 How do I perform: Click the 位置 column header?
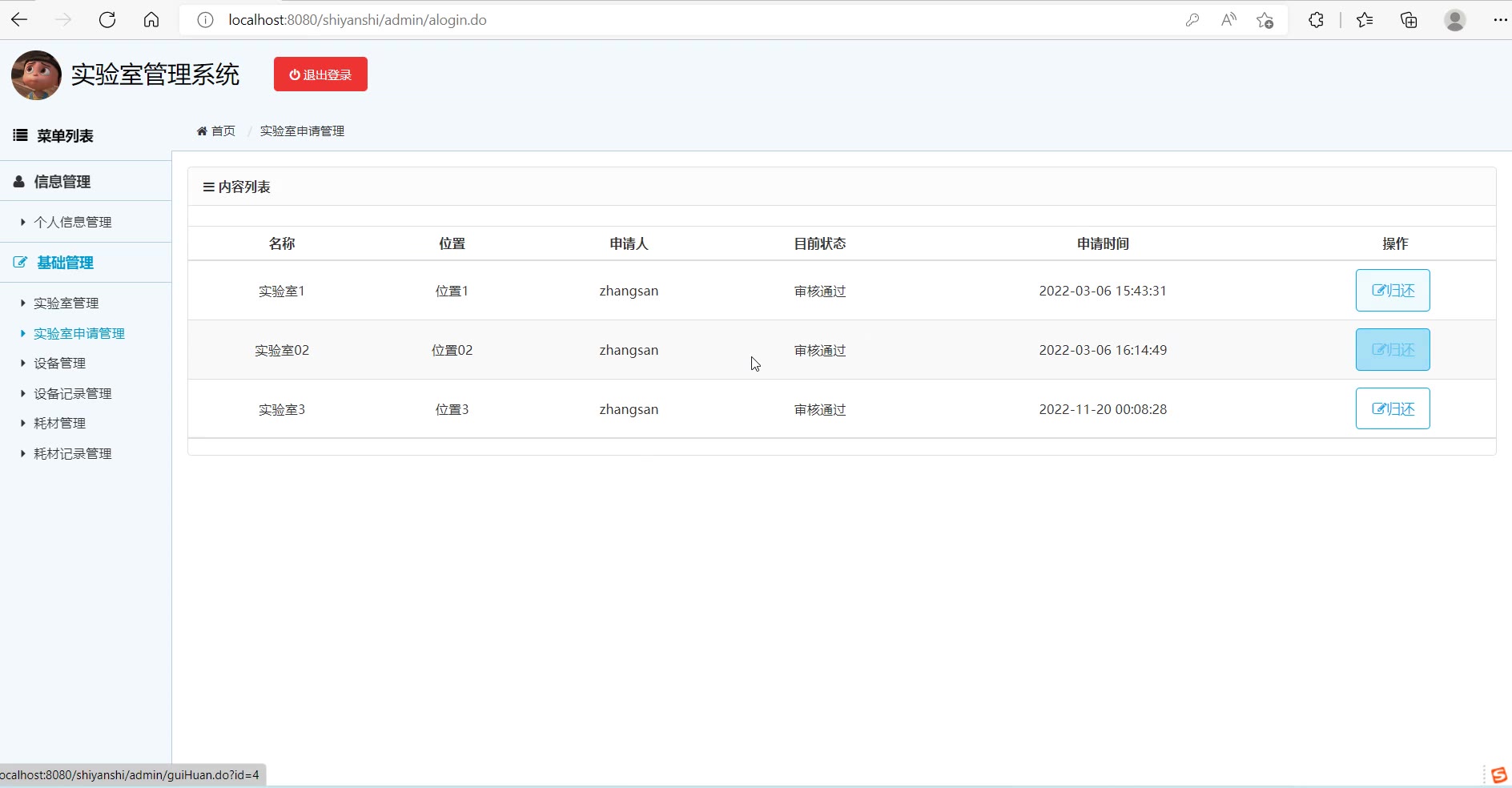click(452, 243)
